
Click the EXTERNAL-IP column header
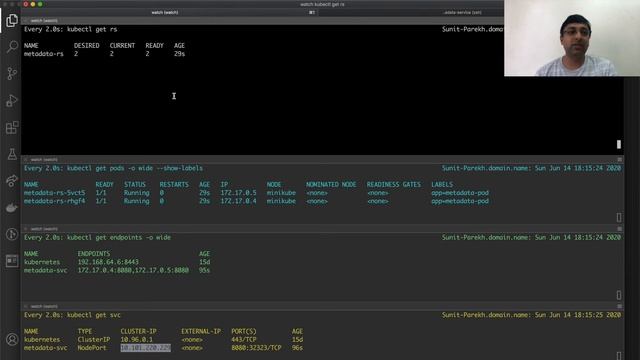pyautogui.click(x=201, y=331)
